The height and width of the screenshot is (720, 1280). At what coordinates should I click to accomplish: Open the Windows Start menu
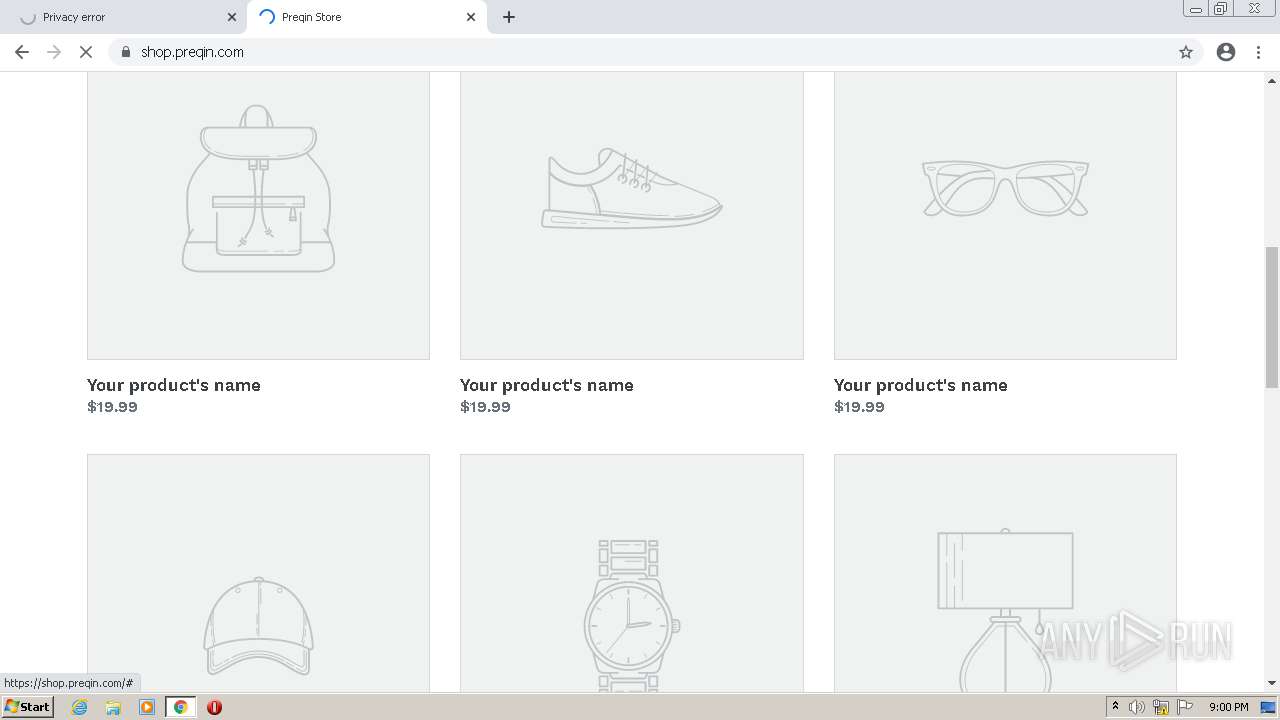27,707
